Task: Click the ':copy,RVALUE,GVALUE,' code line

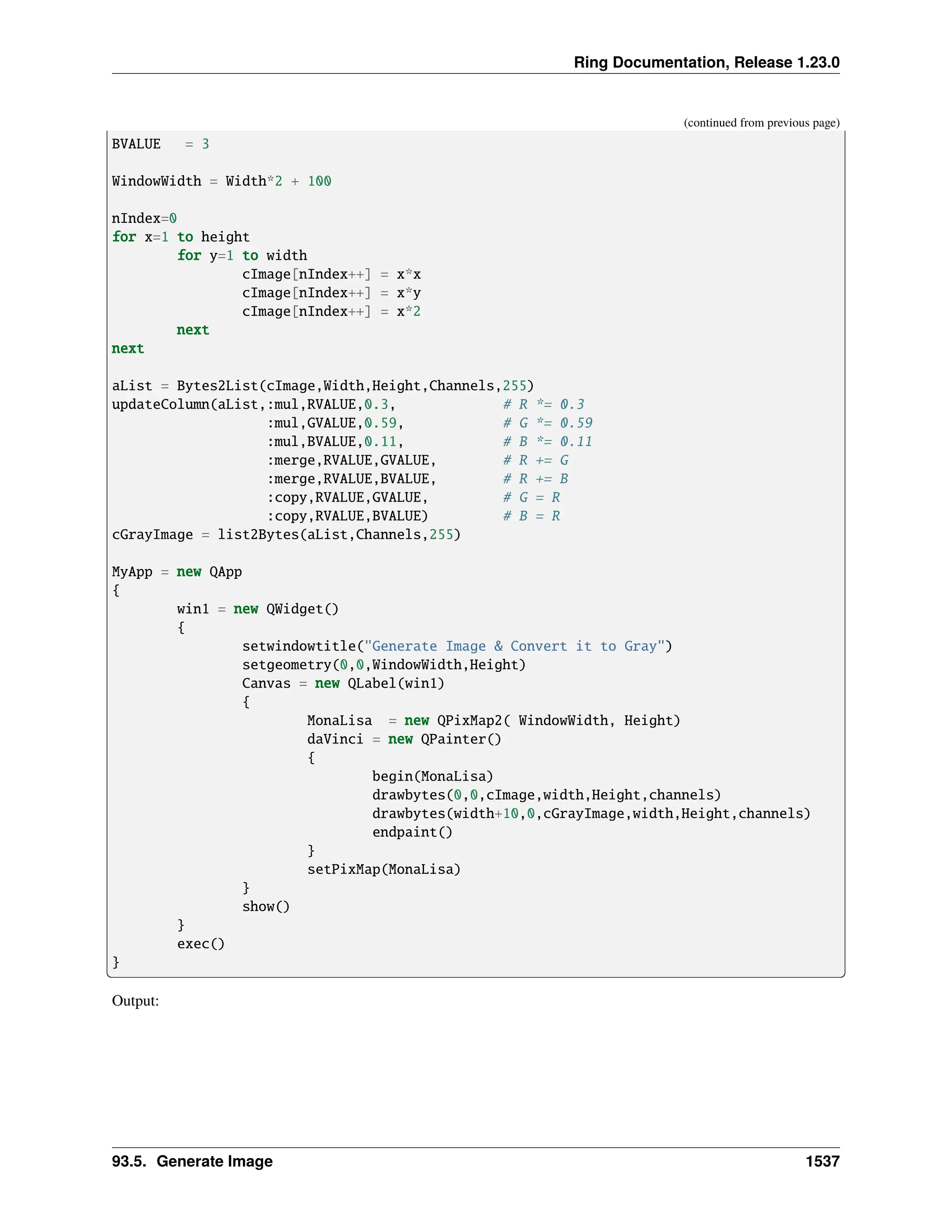Action: pyautogui.click(x=348, y=497)
